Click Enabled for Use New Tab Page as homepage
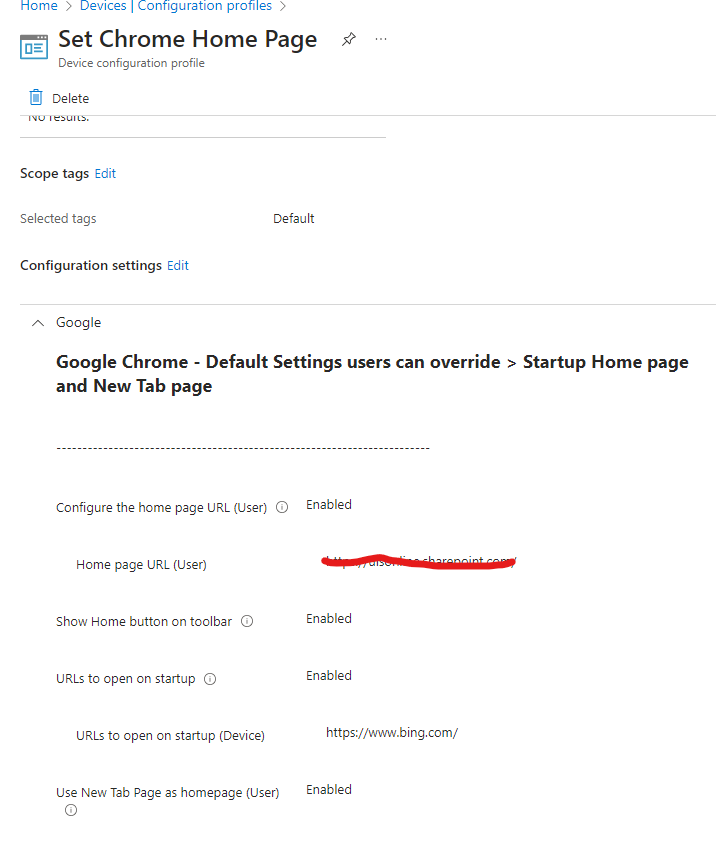The width and height of the screenshot is (716, 856). coord(329,790)
